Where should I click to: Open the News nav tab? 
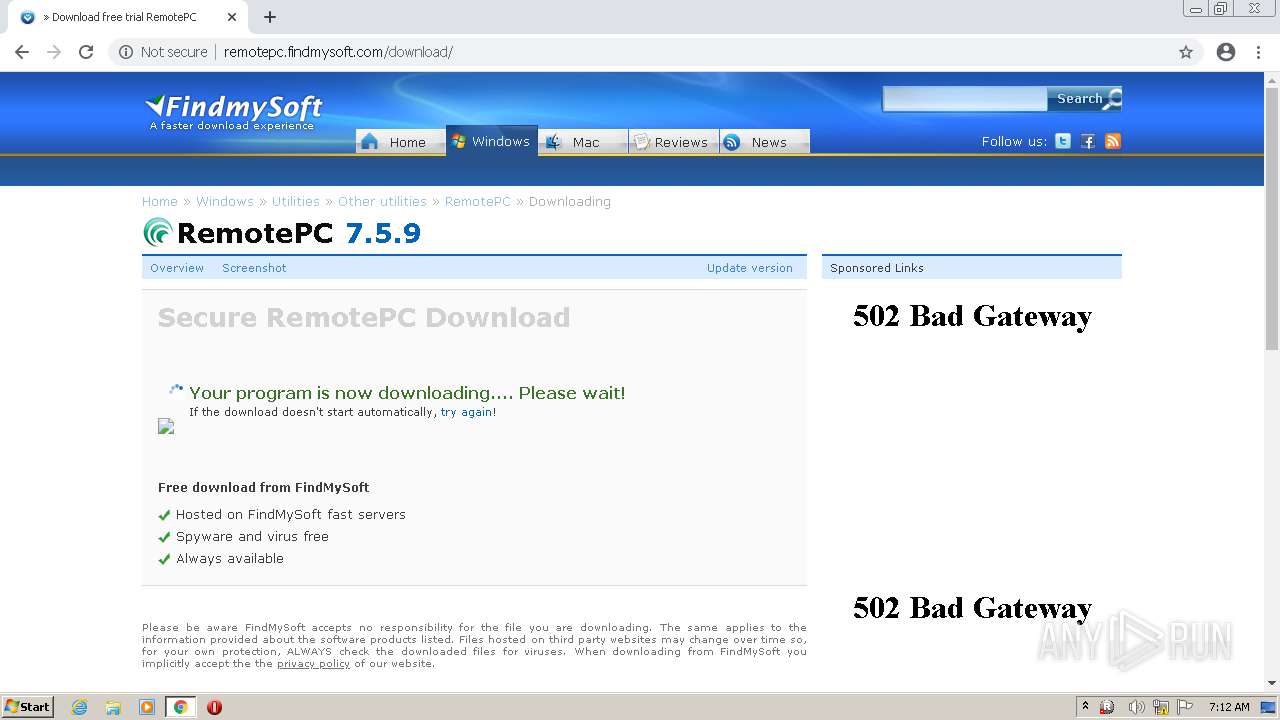point(764,142)
